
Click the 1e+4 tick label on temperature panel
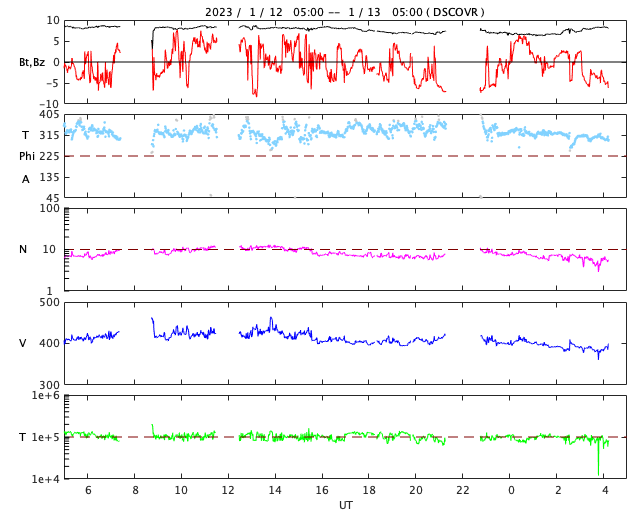pyautogui.click(x=46, y=479)
